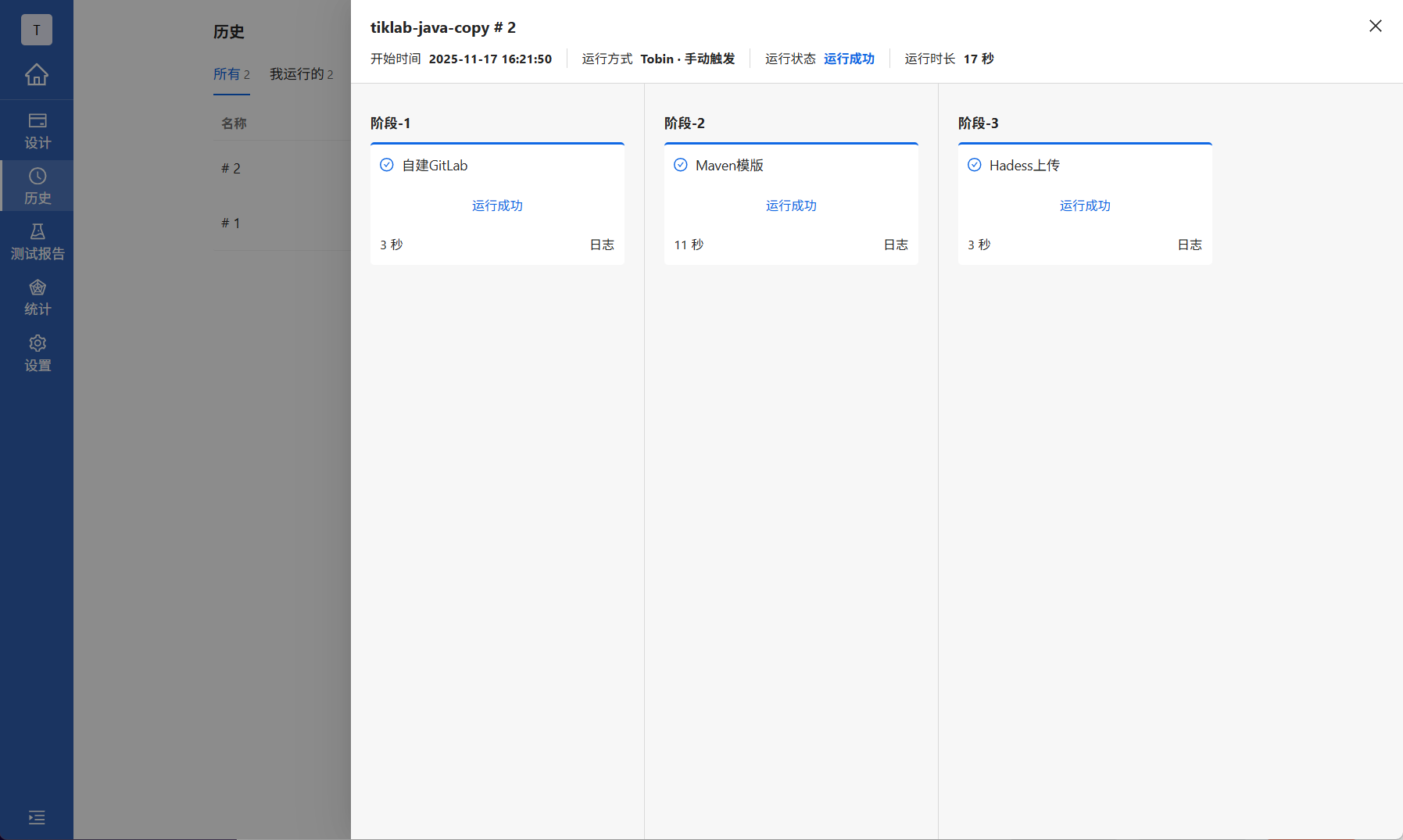
Task: Open the 历史 history section
Action: [x=37, y=186]
